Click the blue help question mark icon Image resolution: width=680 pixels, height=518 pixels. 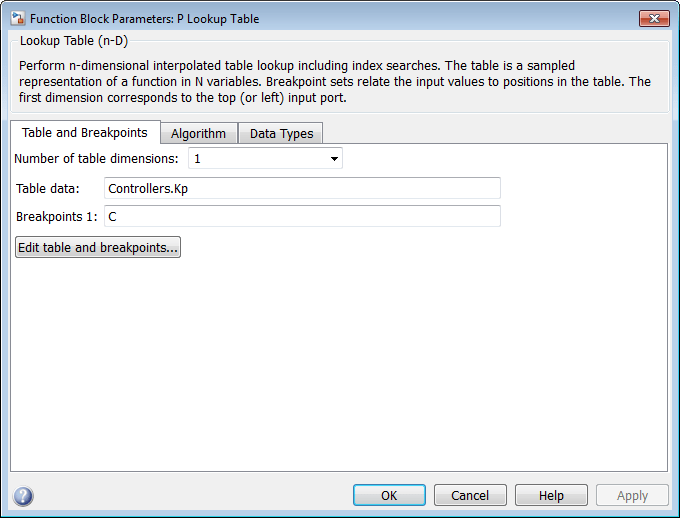click(x=23, y=496)
